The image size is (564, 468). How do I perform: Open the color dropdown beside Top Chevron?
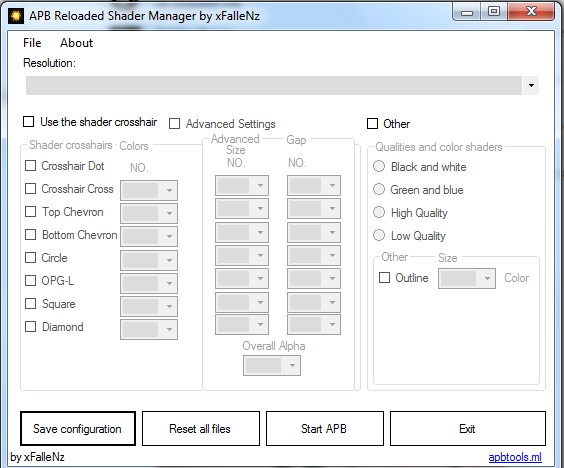[149, 213]
